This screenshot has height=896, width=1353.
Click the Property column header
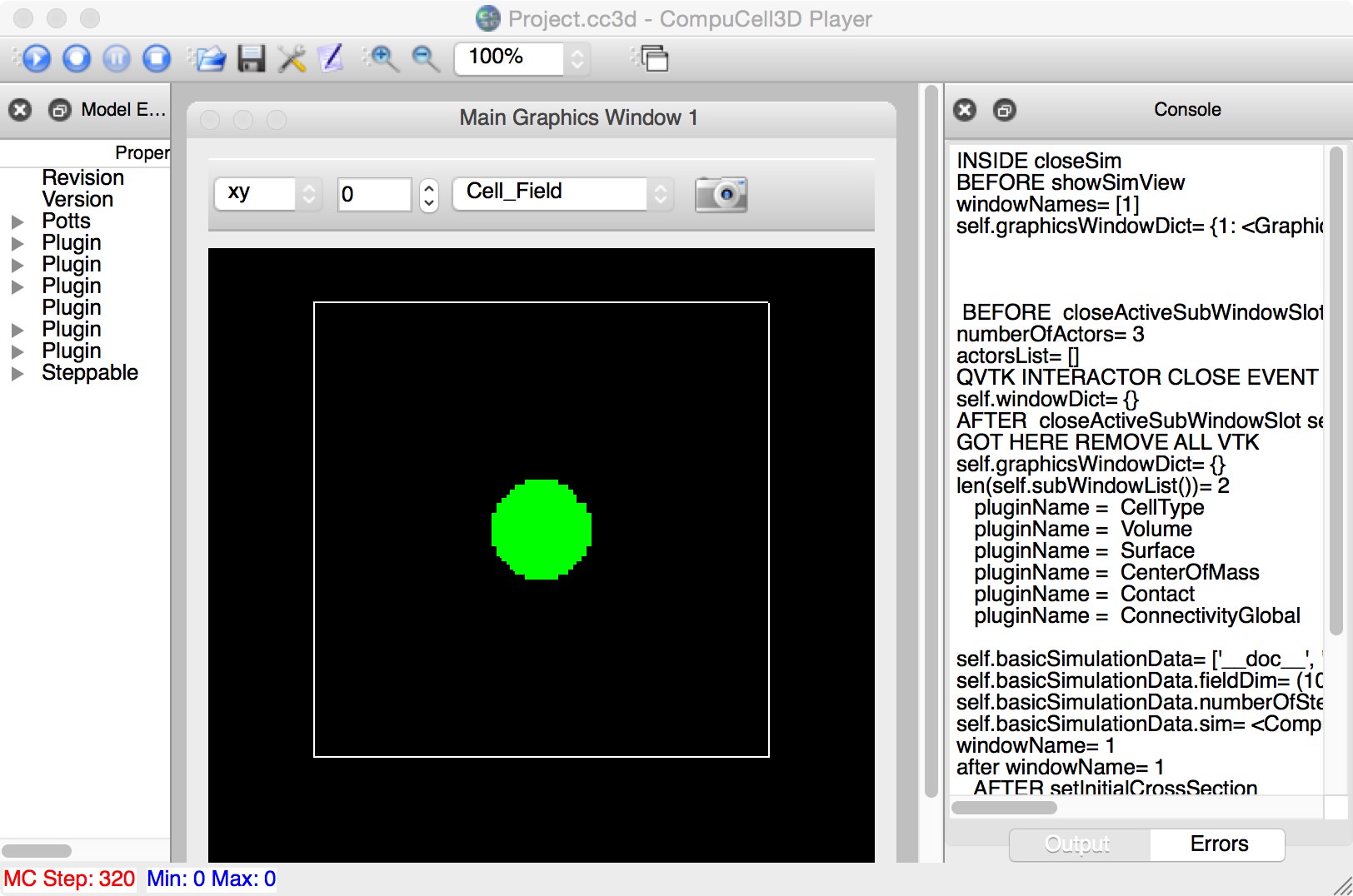85,152
